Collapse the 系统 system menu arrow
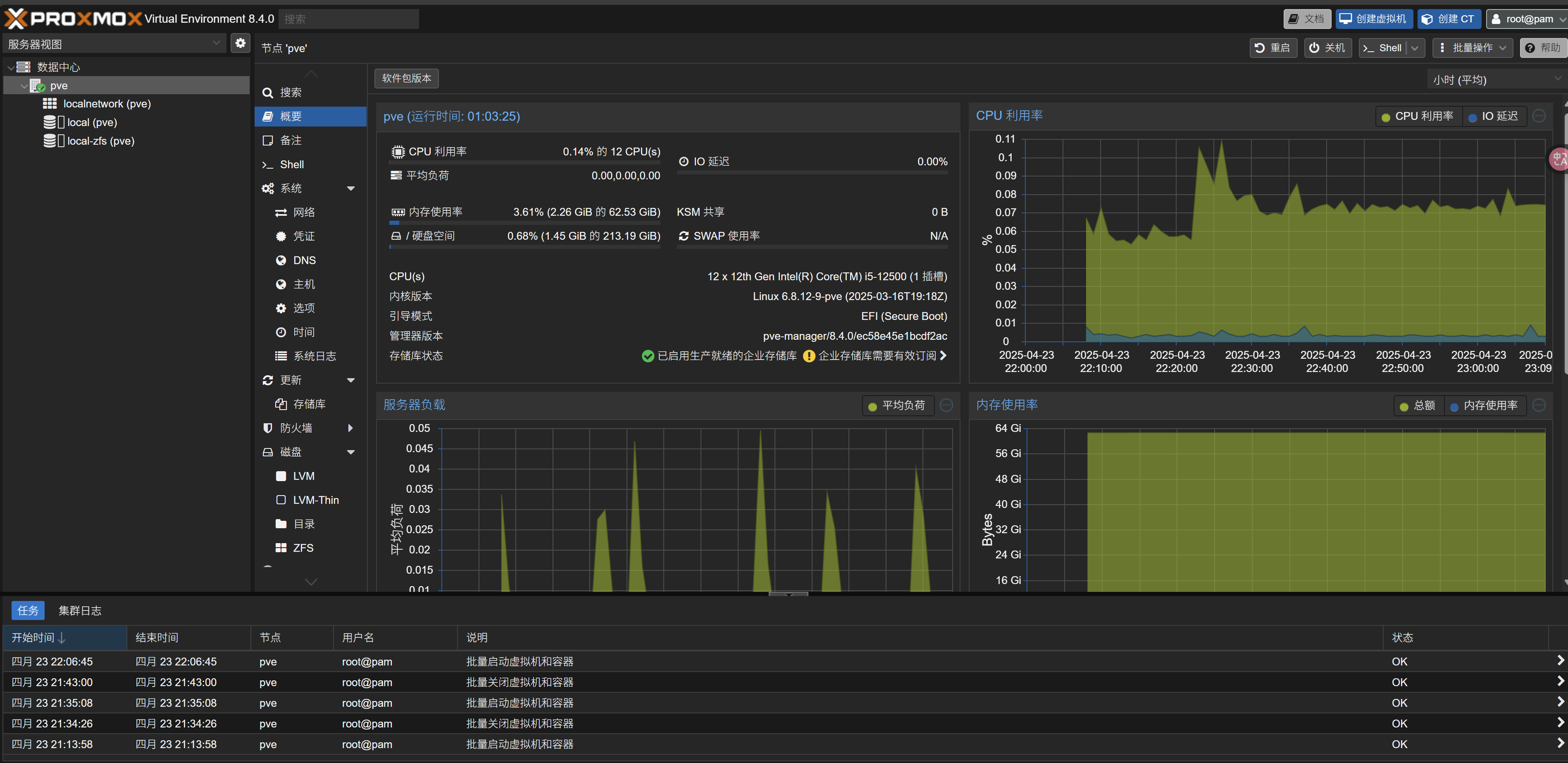The image size is (1568, 763). click(350, 188)
